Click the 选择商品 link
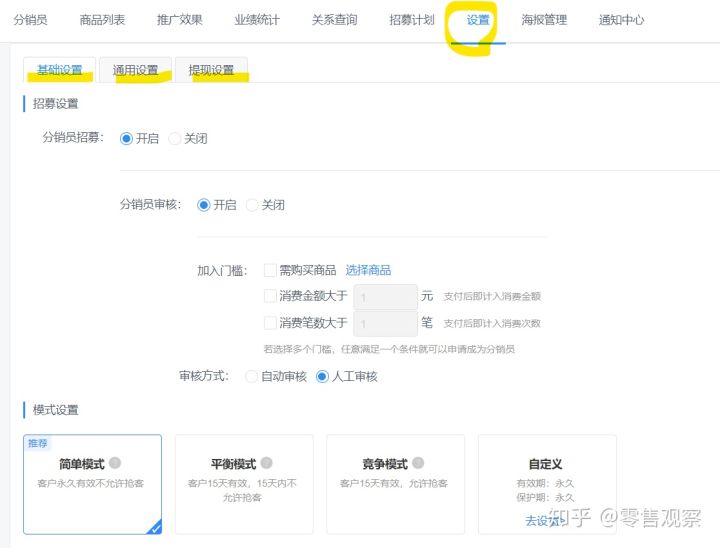The image size is (720, 548). coord(368,270)
